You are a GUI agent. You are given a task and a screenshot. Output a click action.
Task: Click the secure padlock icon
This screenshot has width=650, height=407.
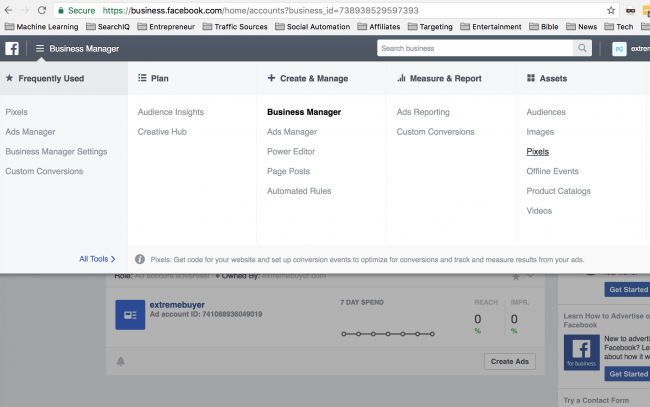coord(61,10)
